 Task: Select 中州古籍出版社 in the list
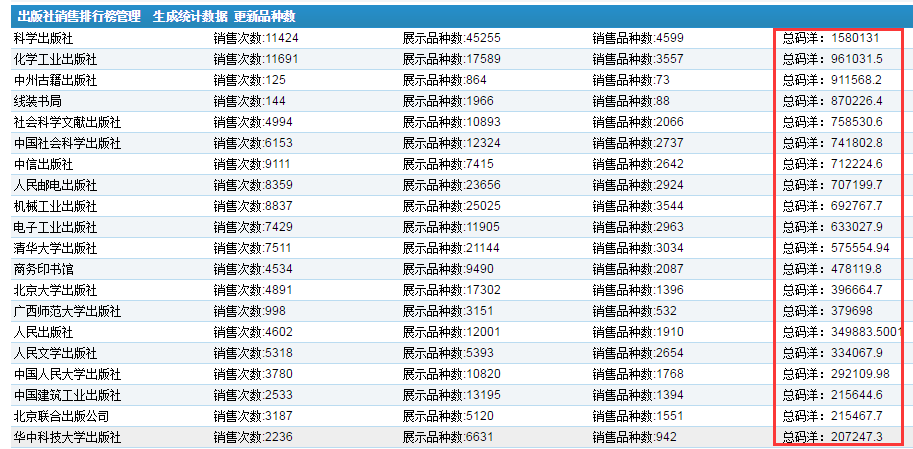(x=55, y=80)
